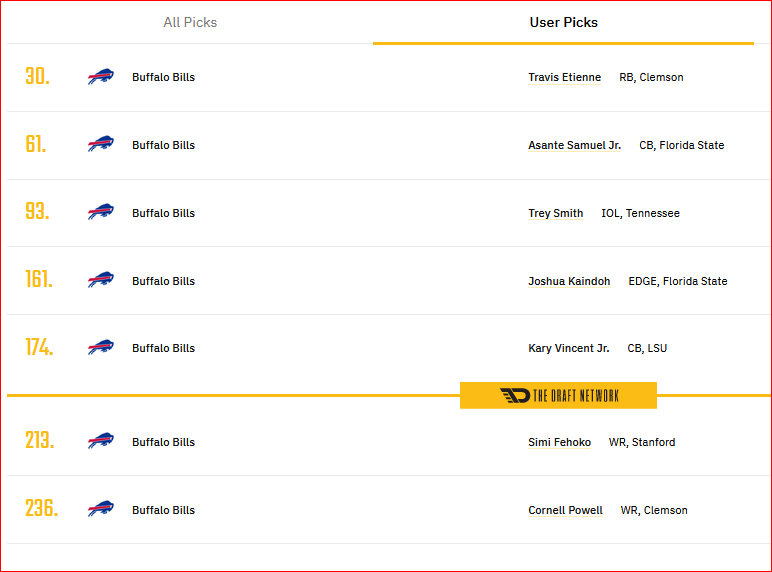
Task: Click Bills logo on pick 161 row
Action: pyautogui.click(x=101, y=280)
